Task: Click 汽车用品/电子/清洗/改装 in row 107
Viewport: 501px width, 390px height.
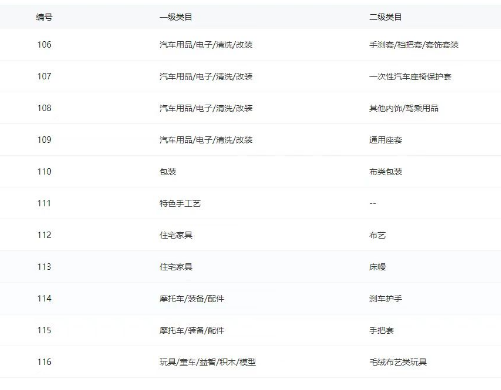Action: click(206, 76)
